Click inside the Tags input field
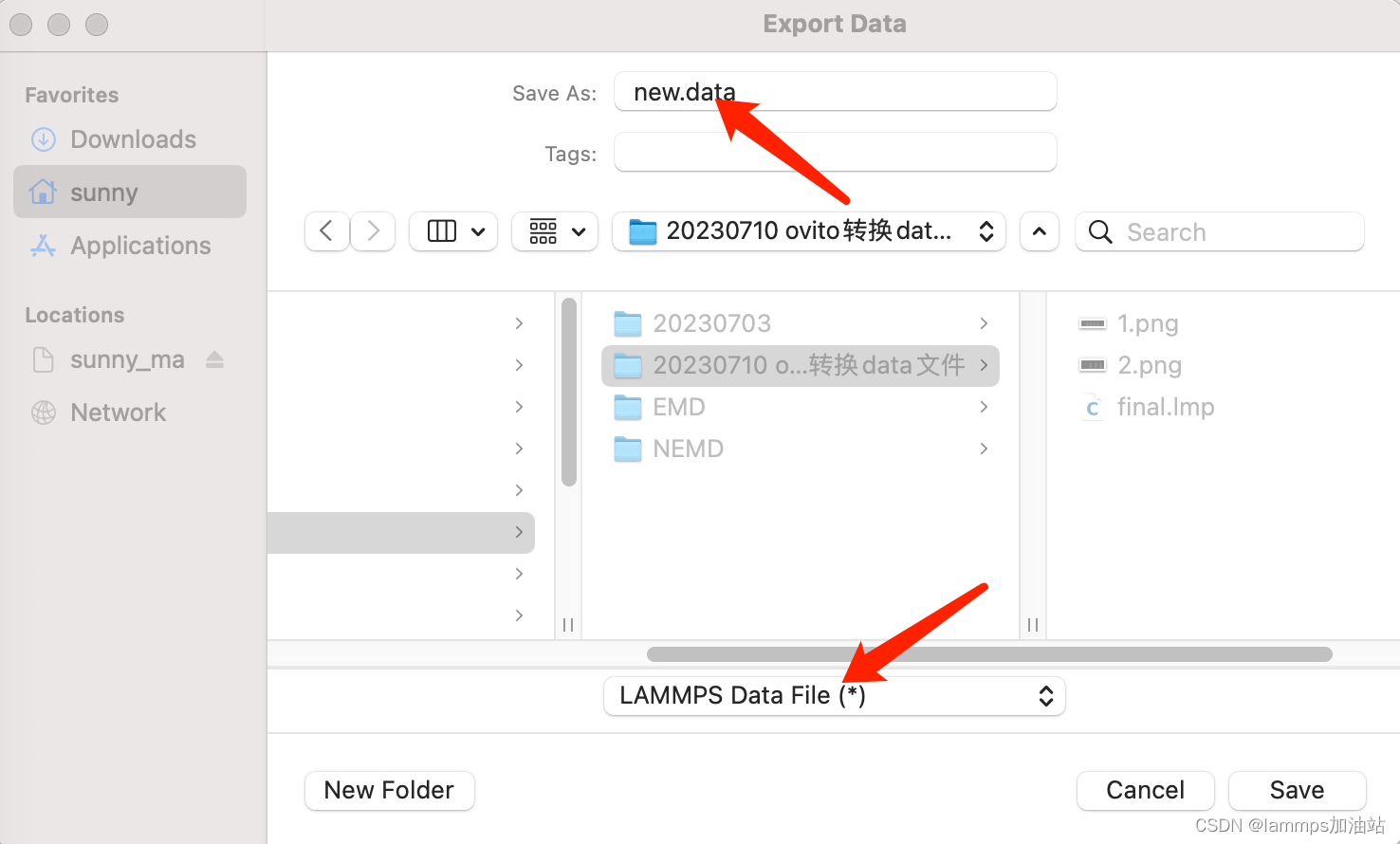 tap(834, 152)
